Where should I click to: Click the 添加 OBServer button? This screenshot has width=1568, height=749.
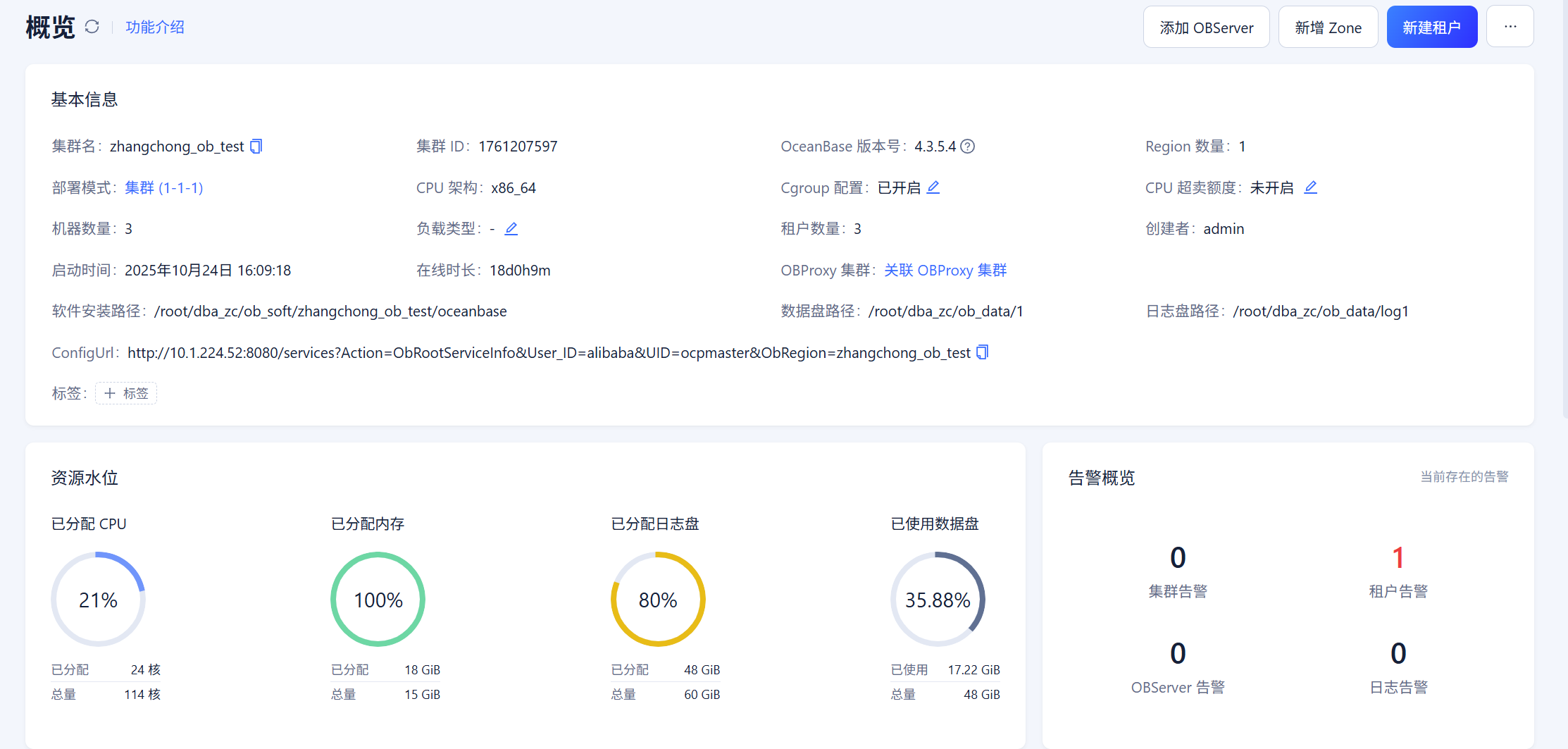pyautogui.click(x=1206, y=27)
